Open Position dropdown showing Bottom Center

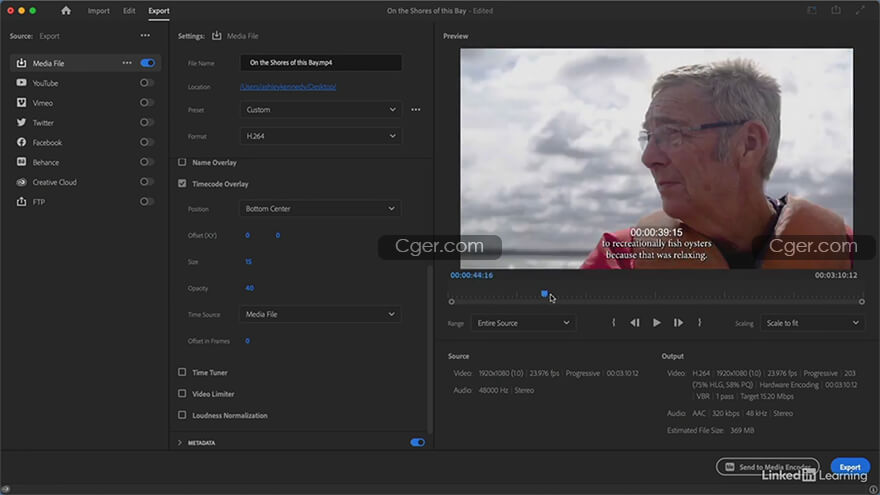320,209
